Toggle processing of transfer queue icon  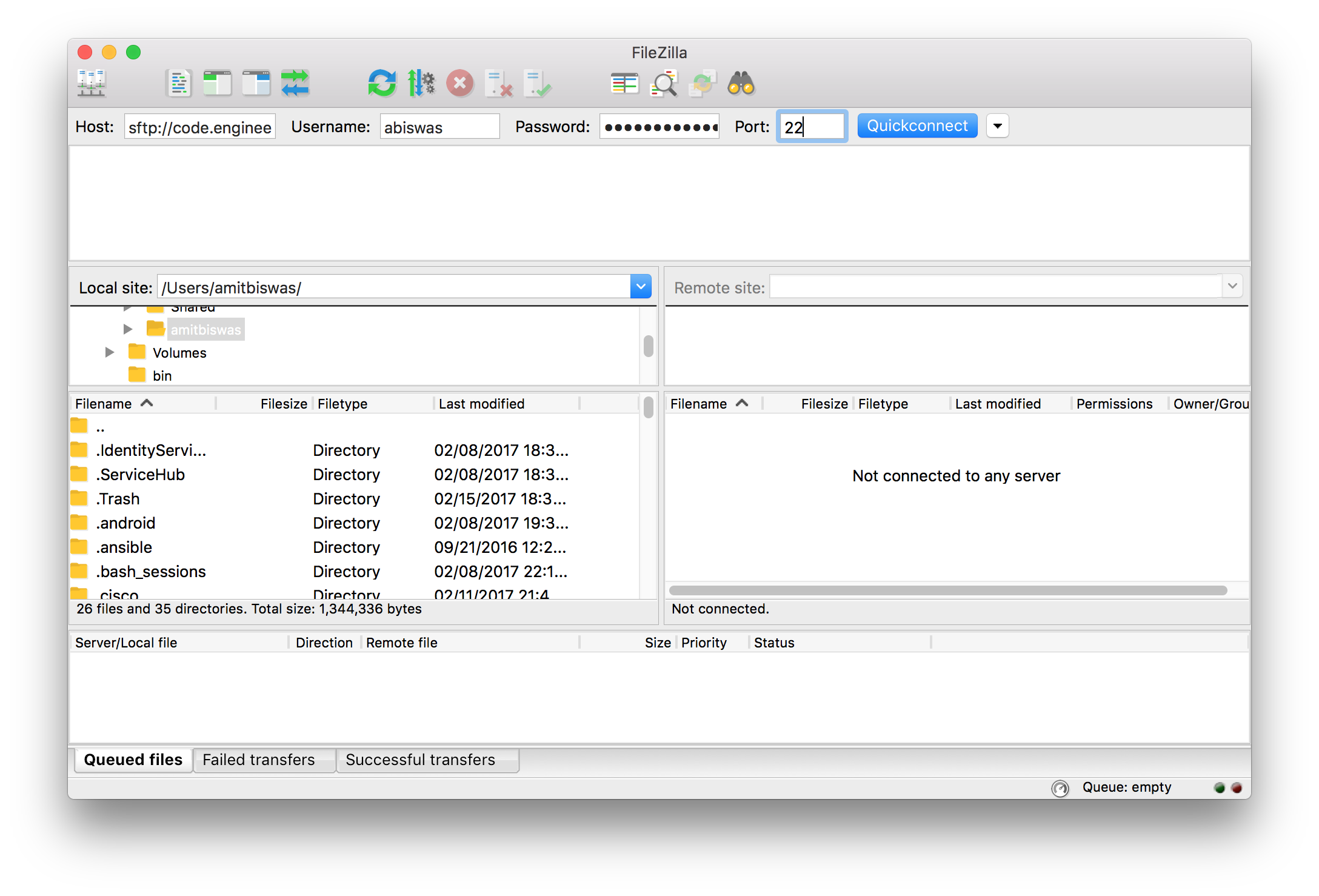[x=421, y=83]
